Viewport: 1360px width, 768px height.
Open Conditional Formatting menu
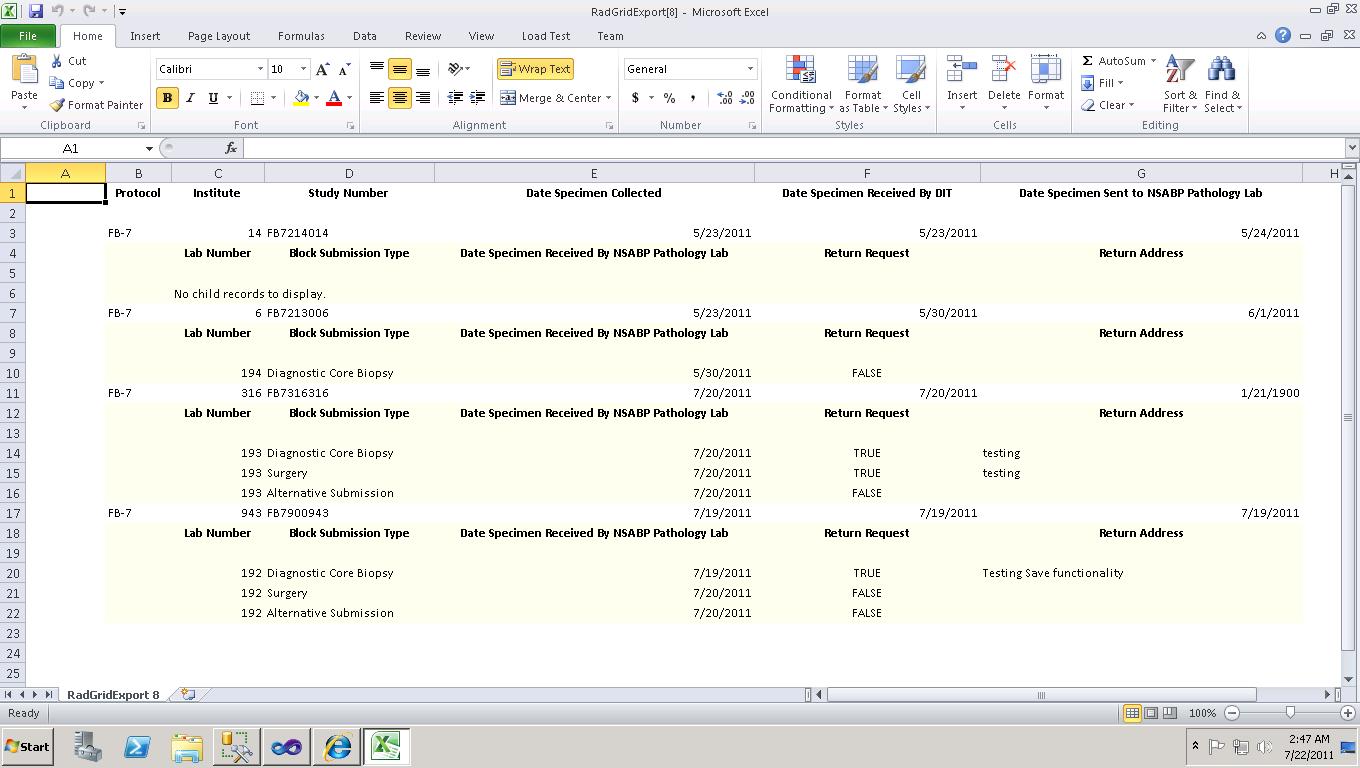801,85
